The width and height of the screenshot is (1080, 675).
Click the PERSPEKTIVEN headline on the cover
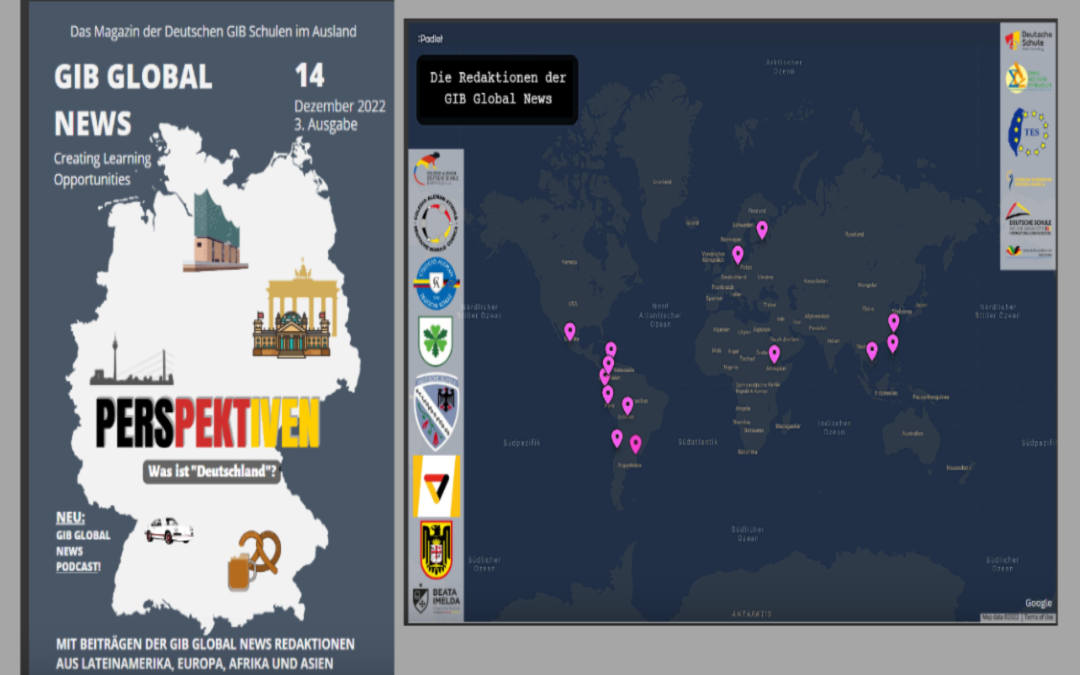pos(207,423)
